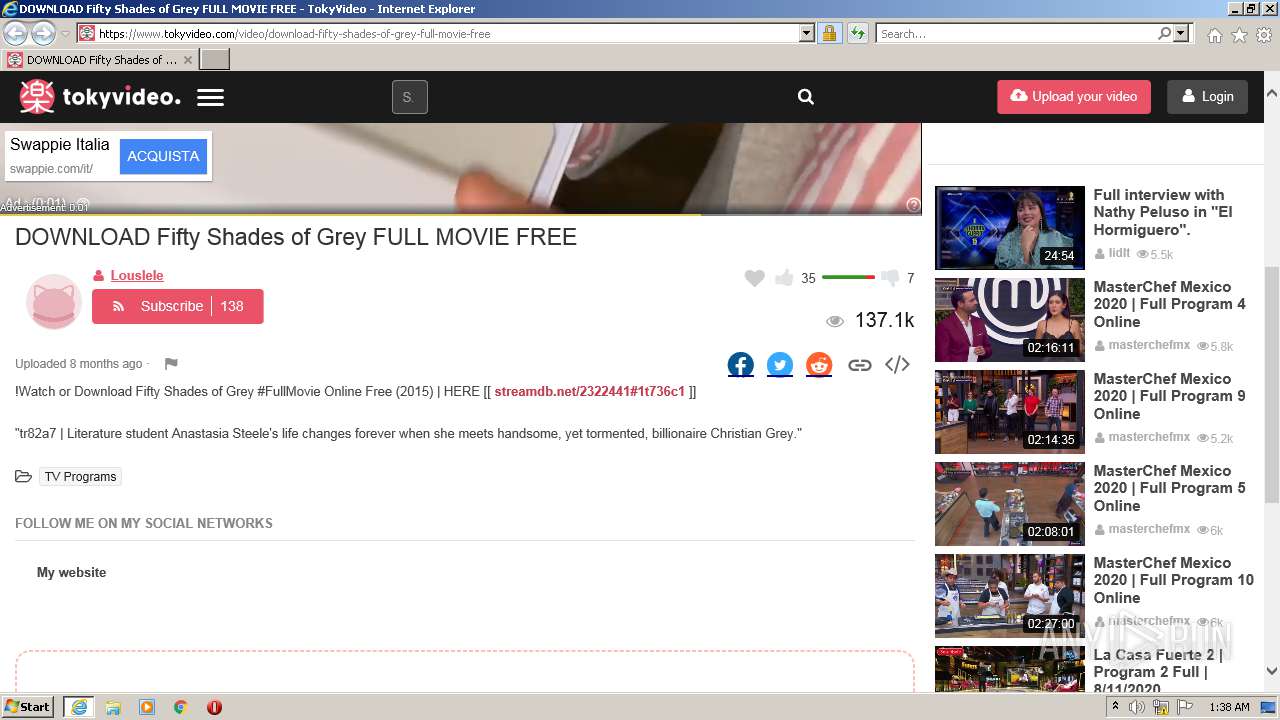Report video with the flag icon

pyautogui.click(x=171, y=364)
